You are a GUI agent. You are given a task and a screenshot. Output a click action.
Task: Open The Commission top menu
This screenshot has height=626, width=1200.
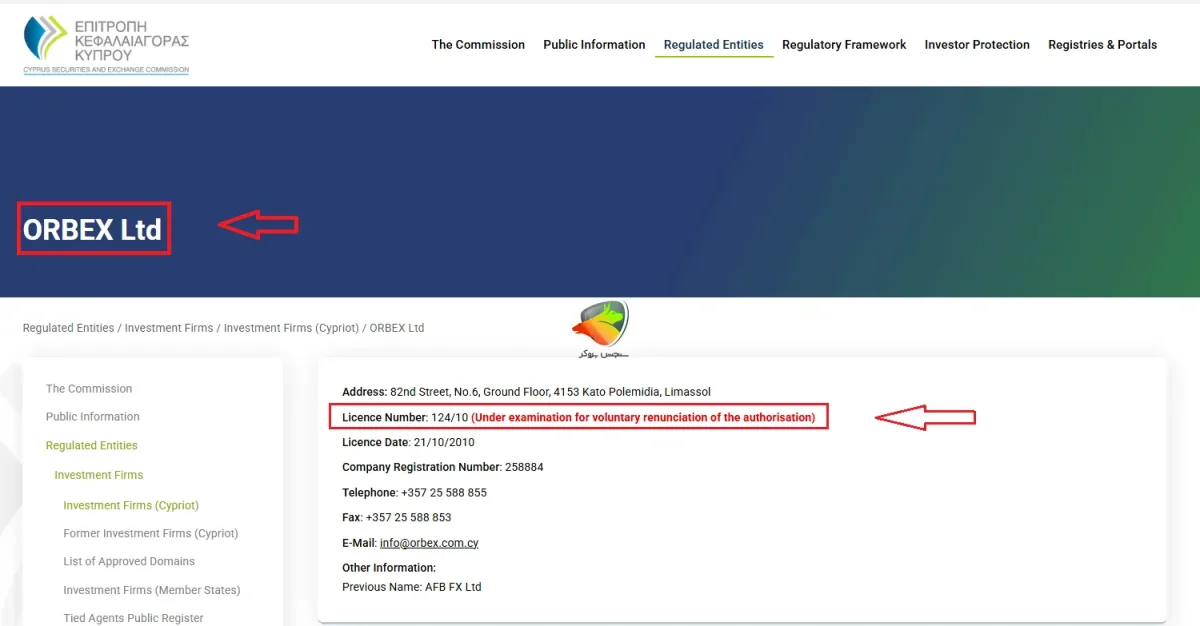478,45
